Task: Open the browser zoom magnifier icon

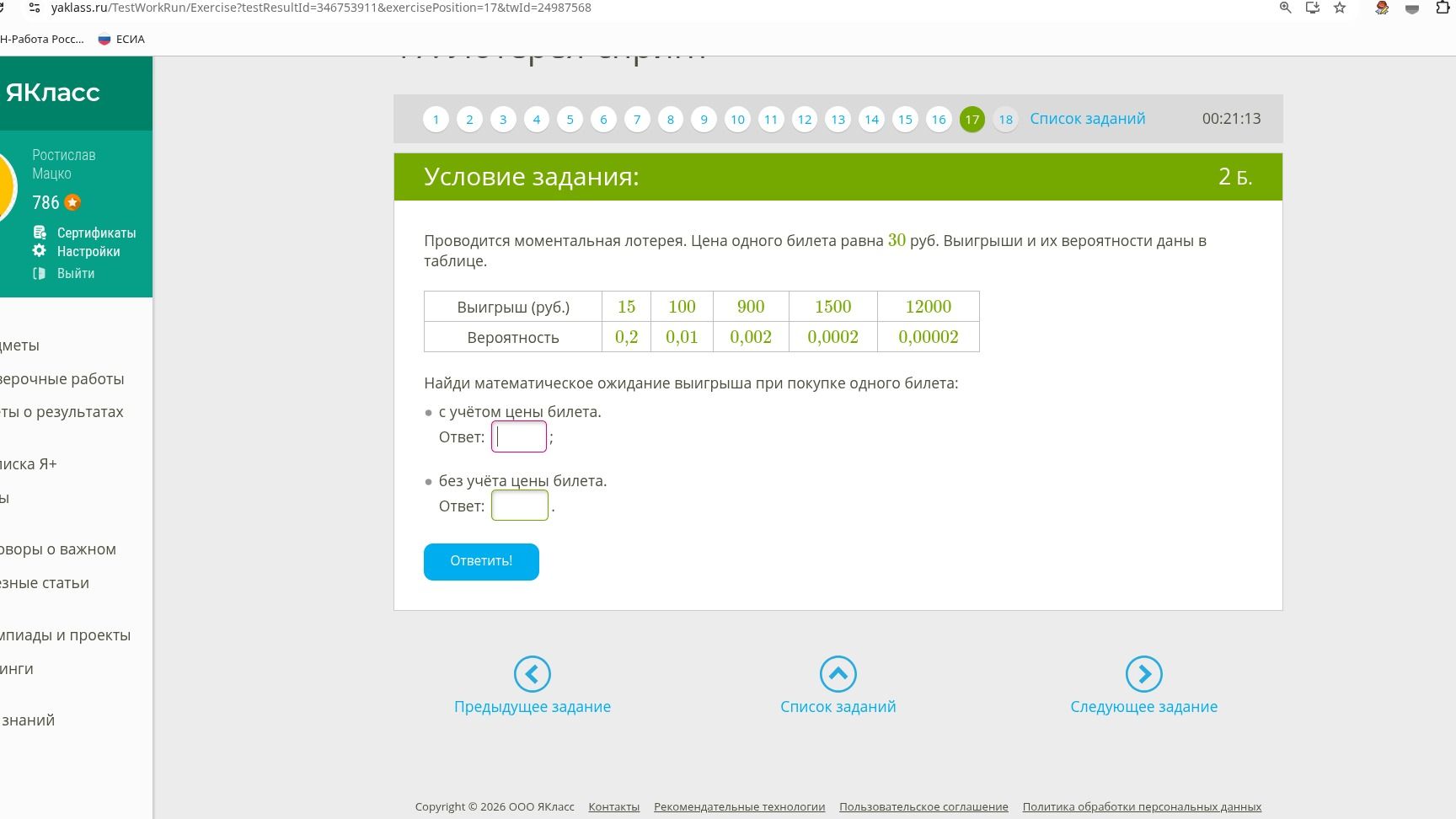Action: coord(1285,8)
